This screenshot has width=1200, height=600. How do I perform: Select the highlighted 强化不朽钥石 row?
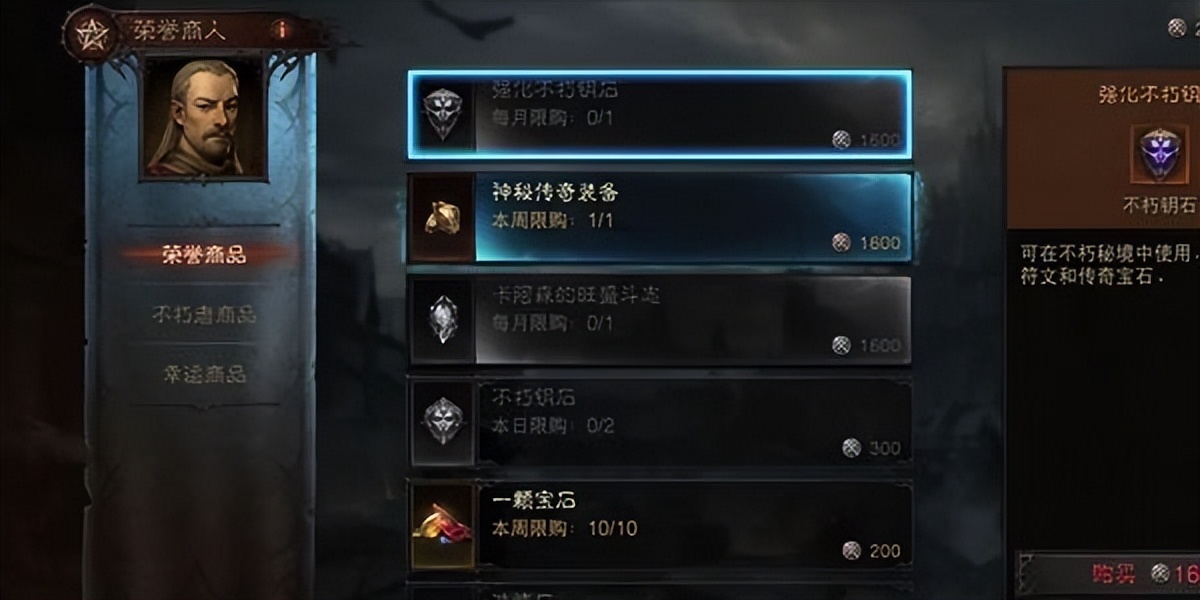click(660, 113)
